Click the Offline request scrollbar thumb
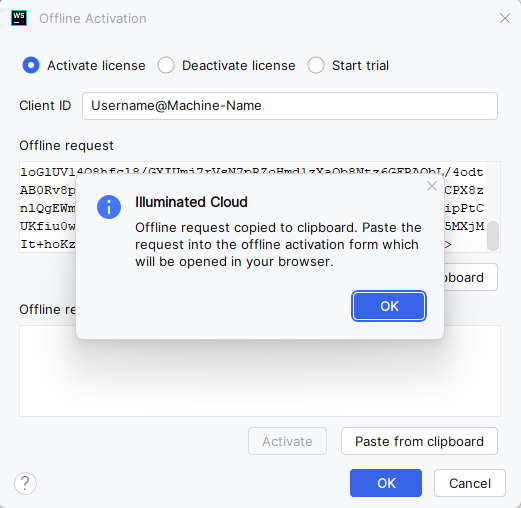The image size is (521, 508). pyautogui.click(x=493, y=236)
